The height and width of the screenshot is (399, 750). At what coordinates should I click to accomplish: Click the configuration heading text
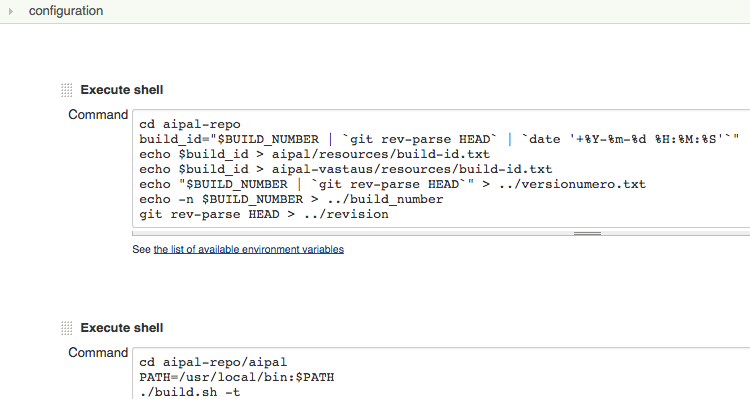pos(66,11)
